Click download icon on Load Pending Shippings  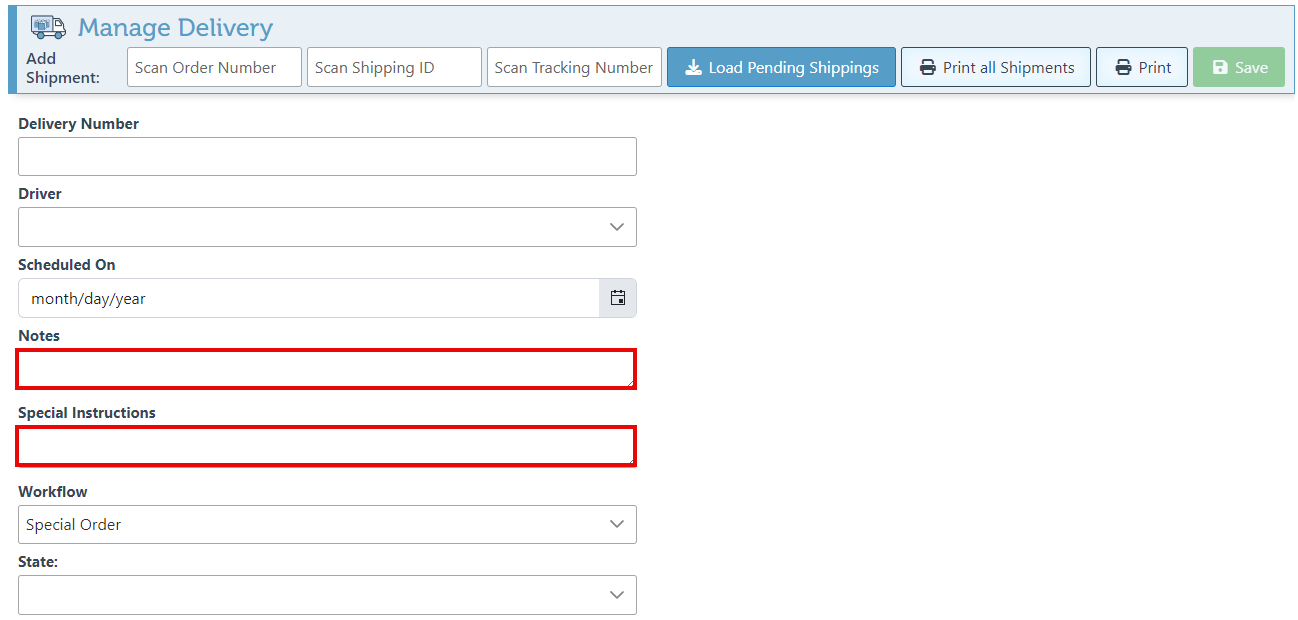coord(693,68)
